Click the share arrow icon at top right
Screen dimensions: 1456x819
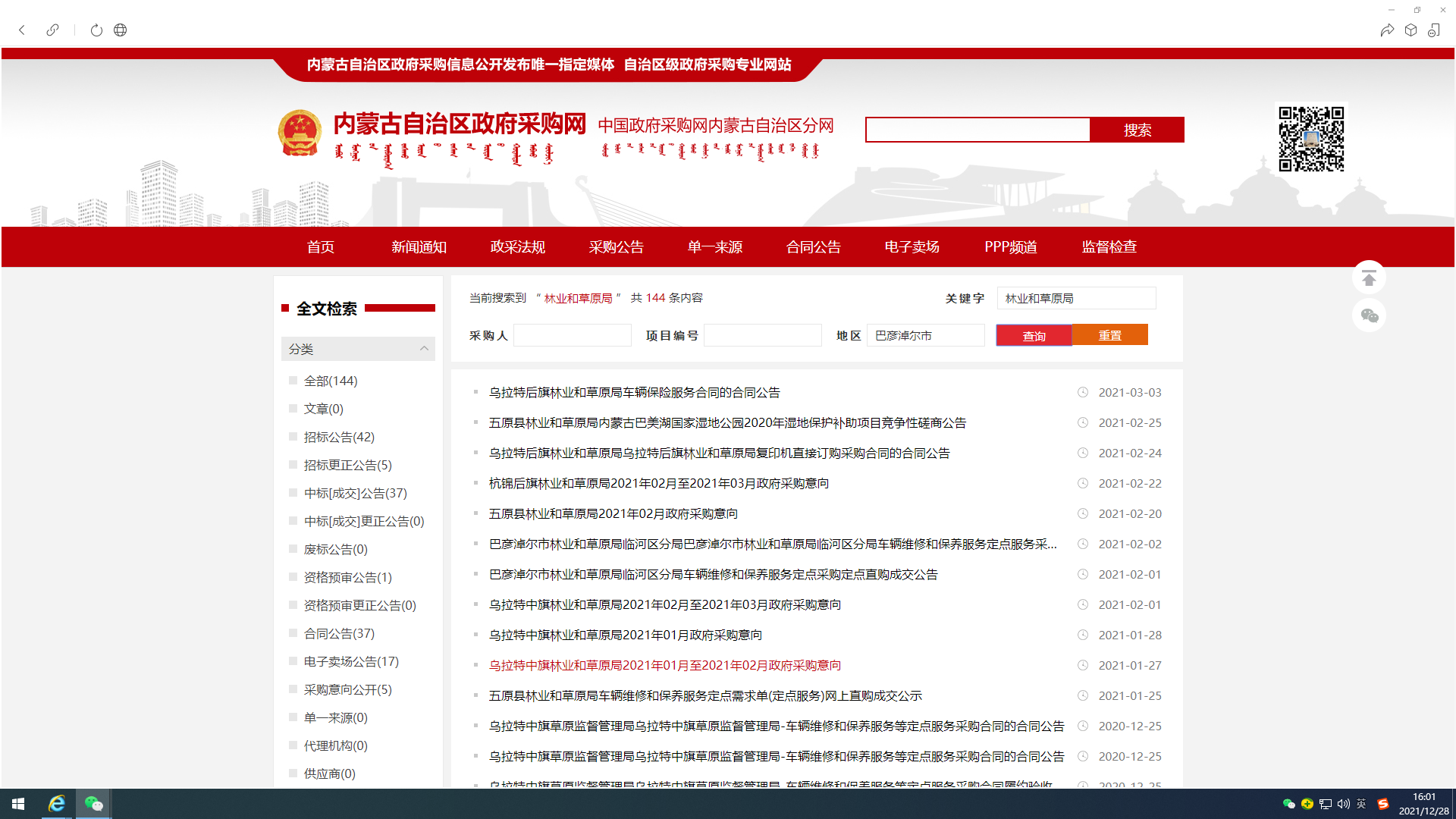(x=1387, y=30)
